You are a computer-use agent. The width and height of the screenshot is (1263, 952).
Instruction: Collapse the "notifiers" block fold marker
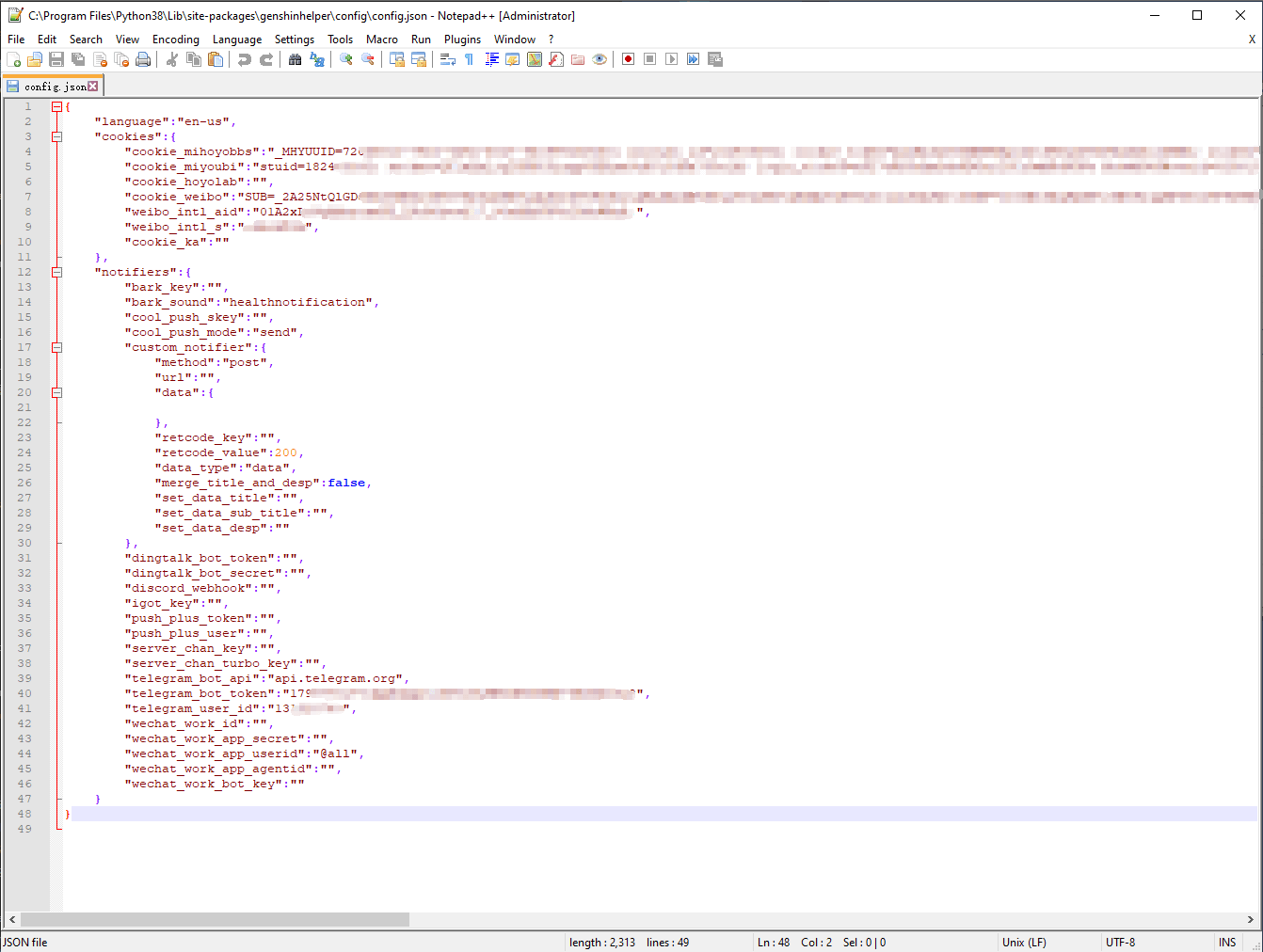coord(56,272)
